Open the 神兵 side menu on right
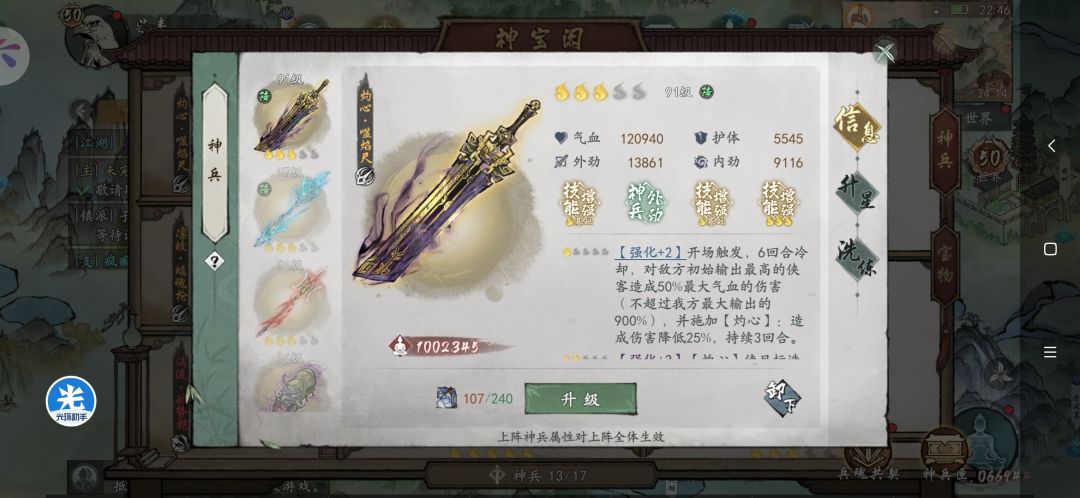This screenshot has height=498, width=1080. pos(945,152)
